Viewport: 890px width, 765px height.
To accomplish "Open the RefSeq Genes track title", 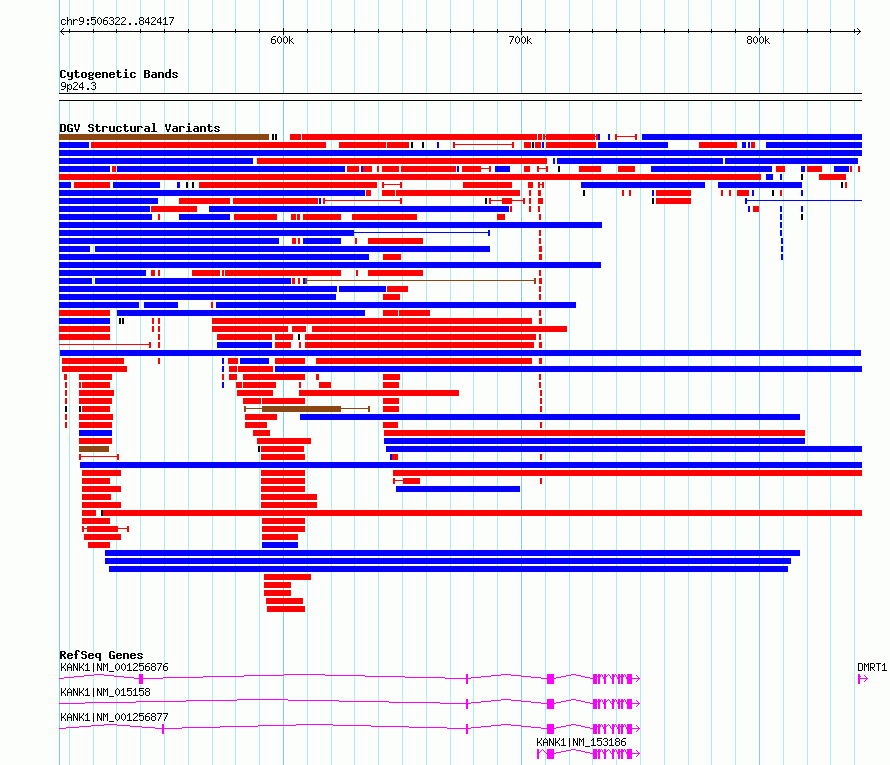I will (101, 655).
